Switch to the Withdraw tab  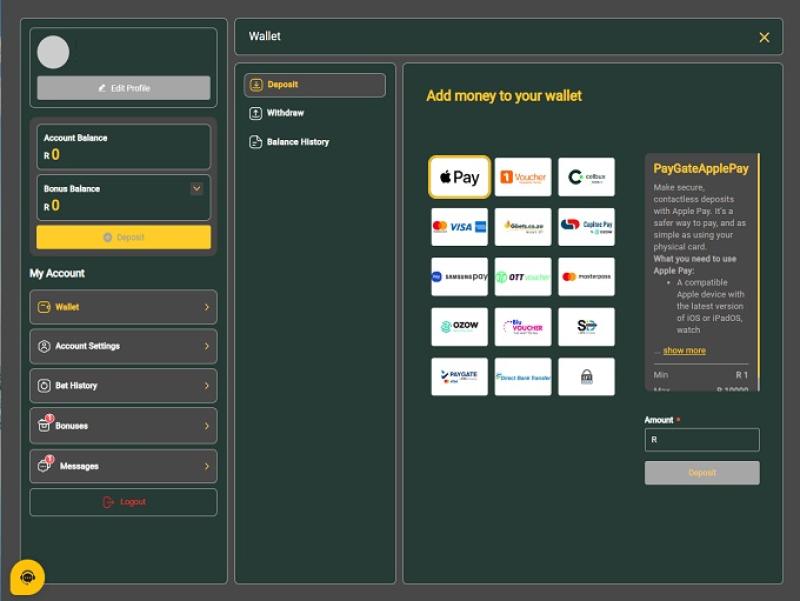pos(285,113)
